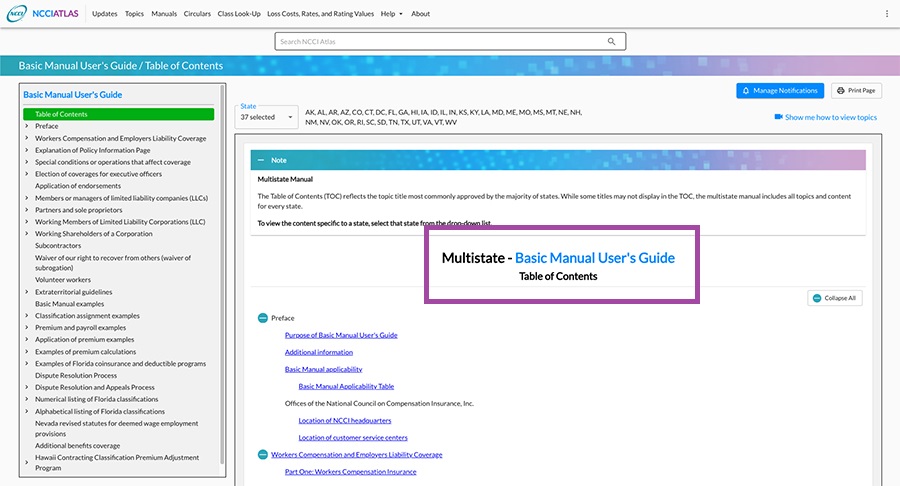900x486 pixels.
Task: Select Hawaii Contracting Classification Premium Adjustment Program
Action: (x=117, y=462)
